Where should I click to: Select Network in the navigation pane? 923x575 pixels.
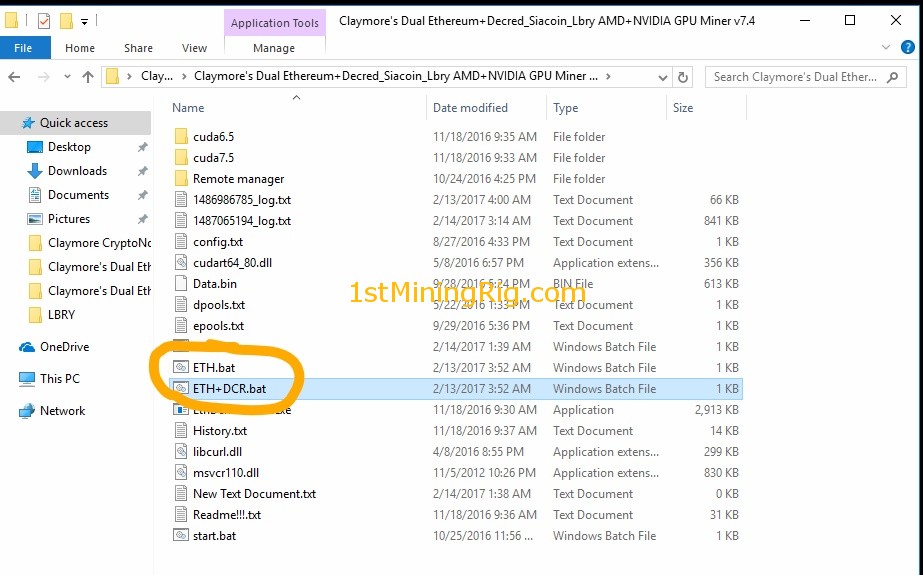click(x=62, y=411)
